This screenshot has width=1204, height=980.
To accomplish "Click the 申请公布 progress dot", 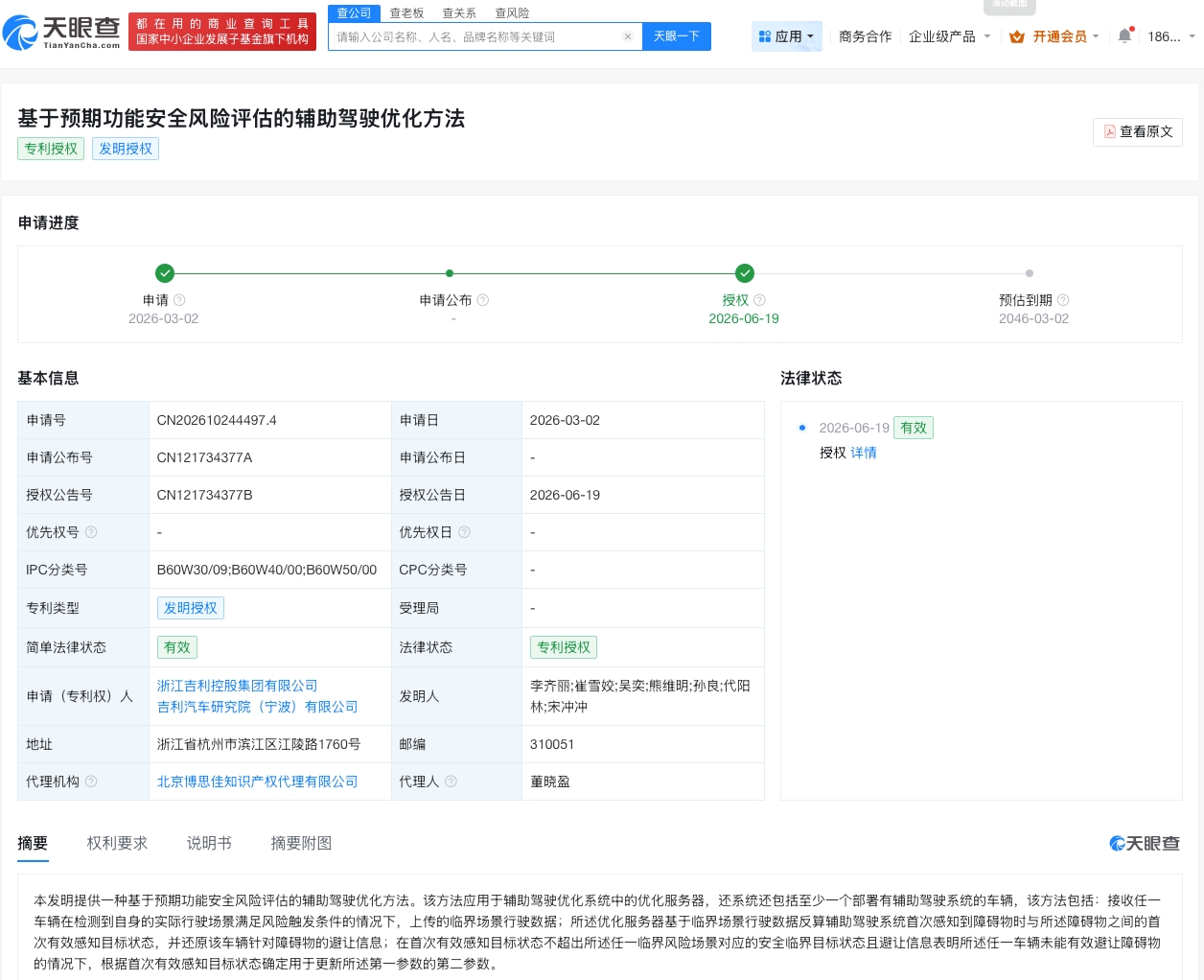I will coord(450,273).
